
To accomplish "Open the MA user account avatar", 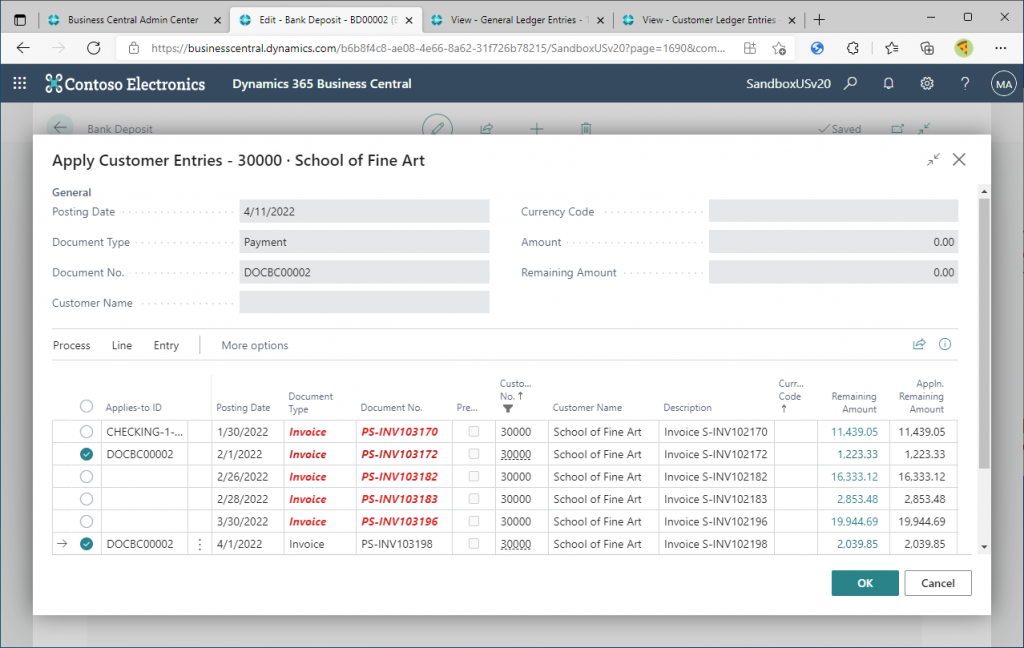I will pos(1004,84).
